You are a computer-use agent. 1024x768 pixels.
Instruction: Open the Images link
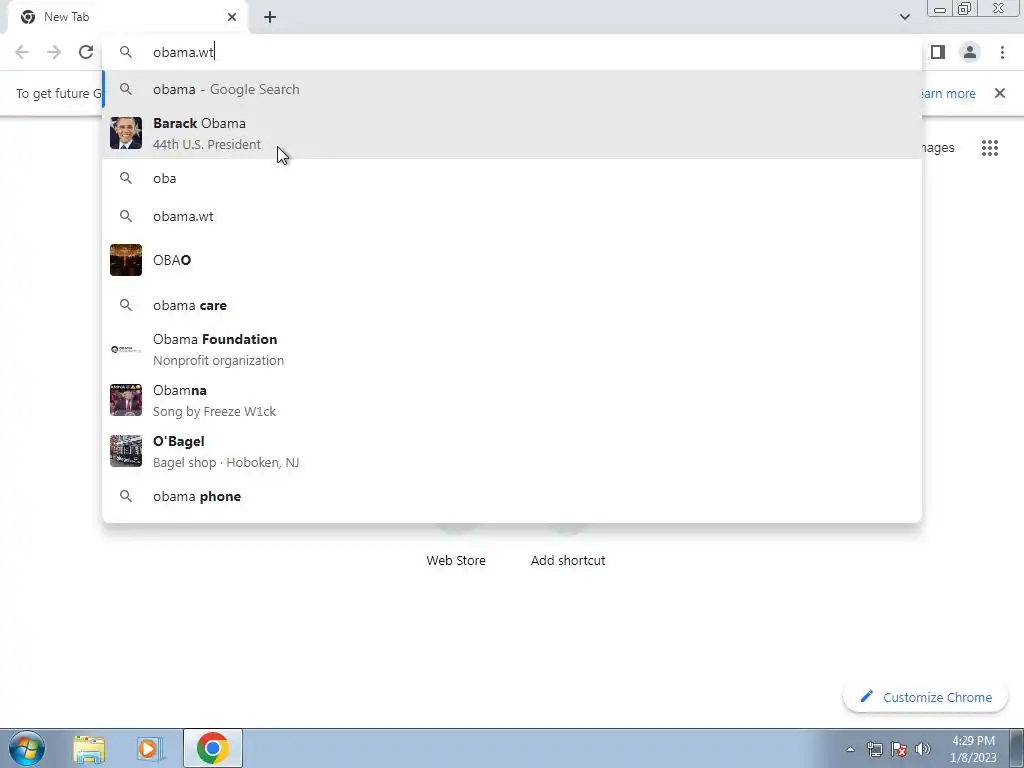[938, 148]
